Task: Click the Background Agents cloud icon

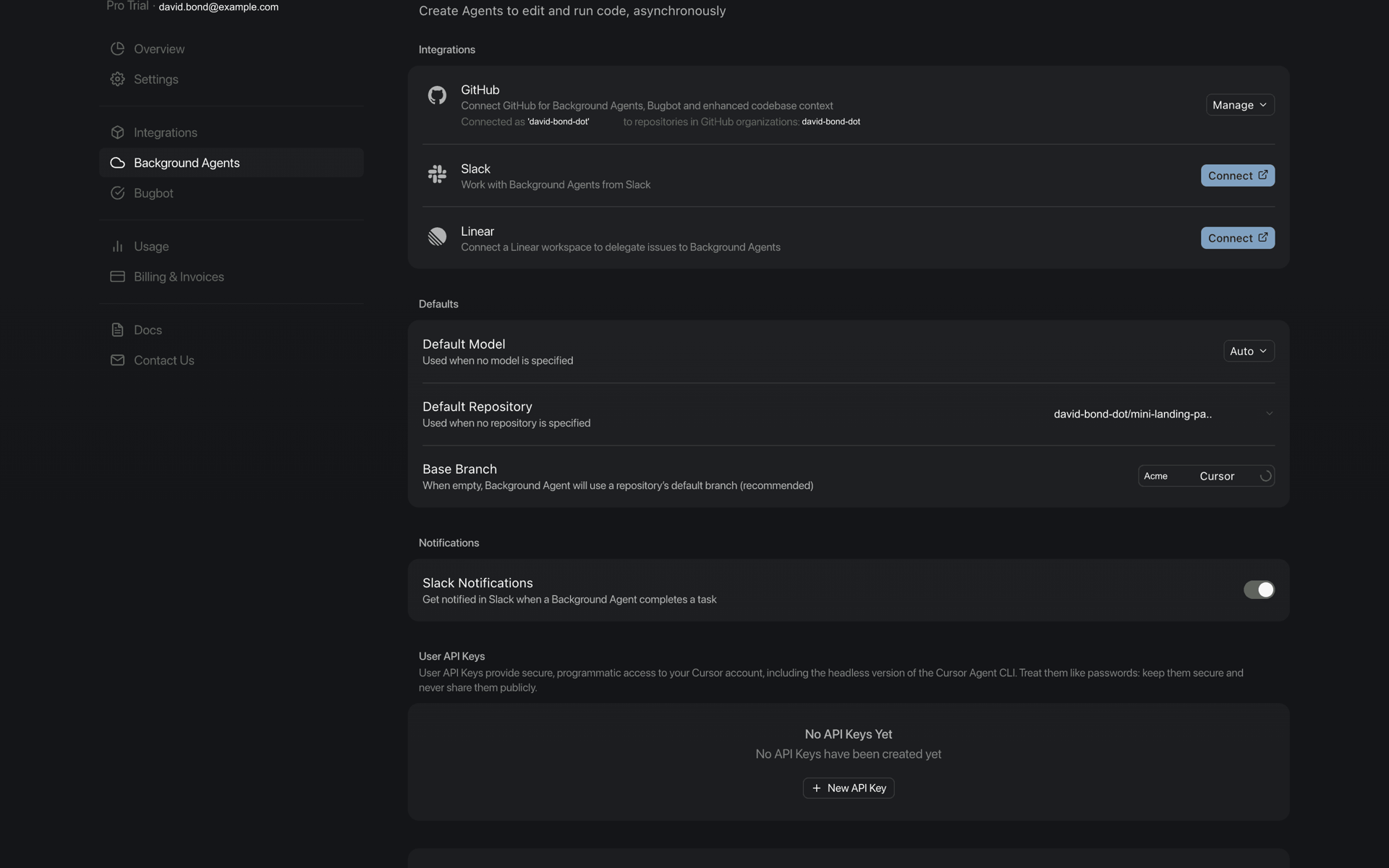Action: 117,163
